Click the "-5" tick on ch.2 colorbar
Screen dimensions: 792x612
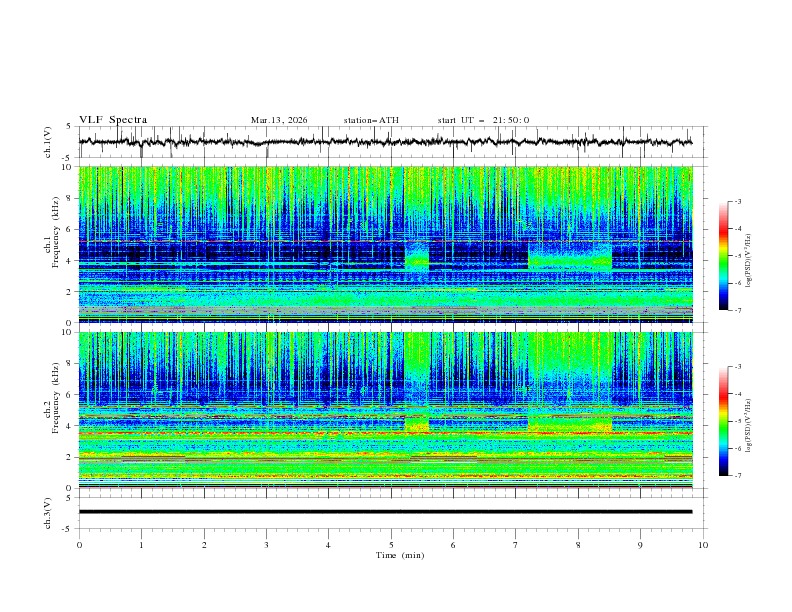point(737,421)
